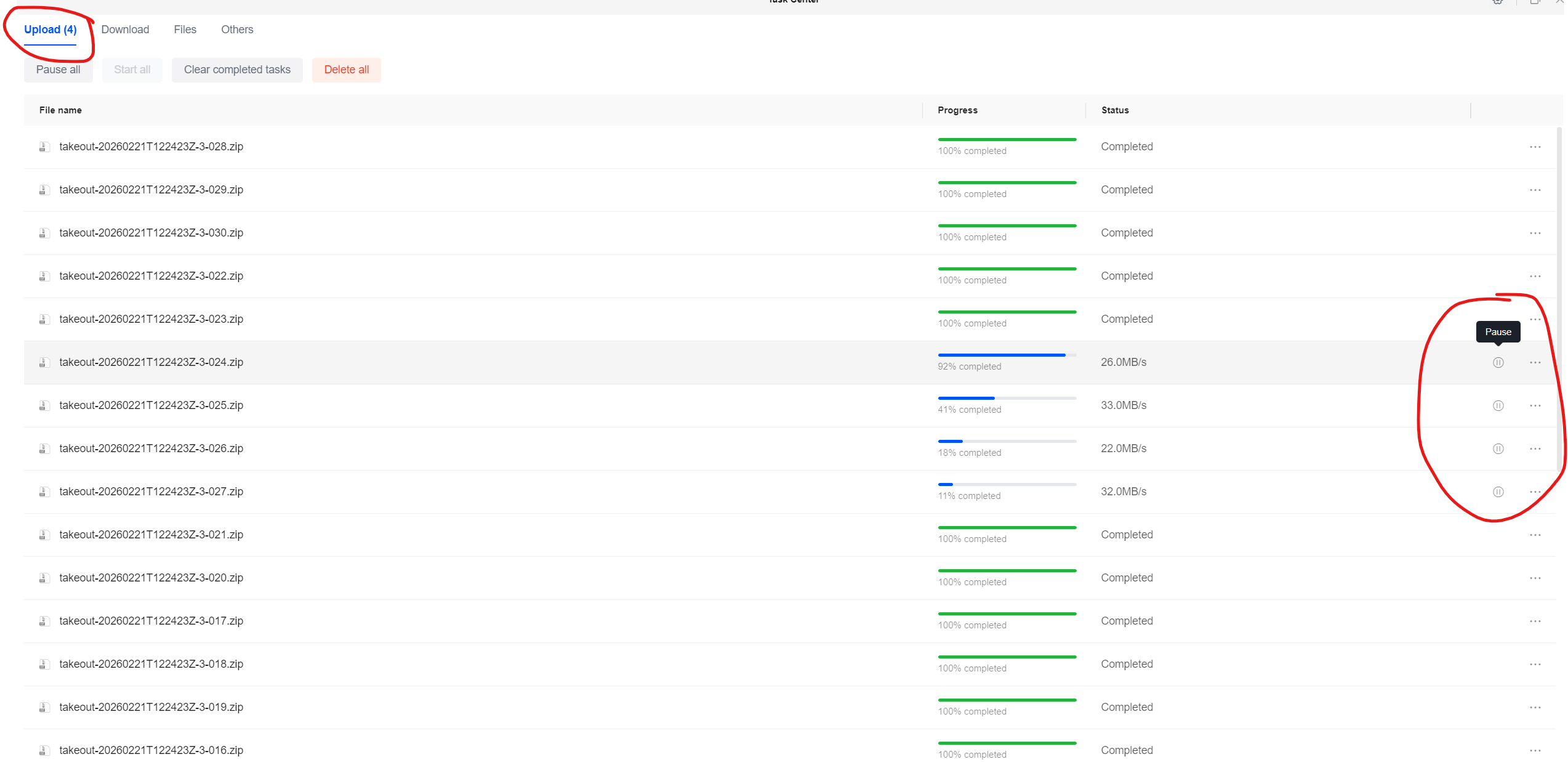Open more options for 3-024.zip row

click(x=1535, y=362)
